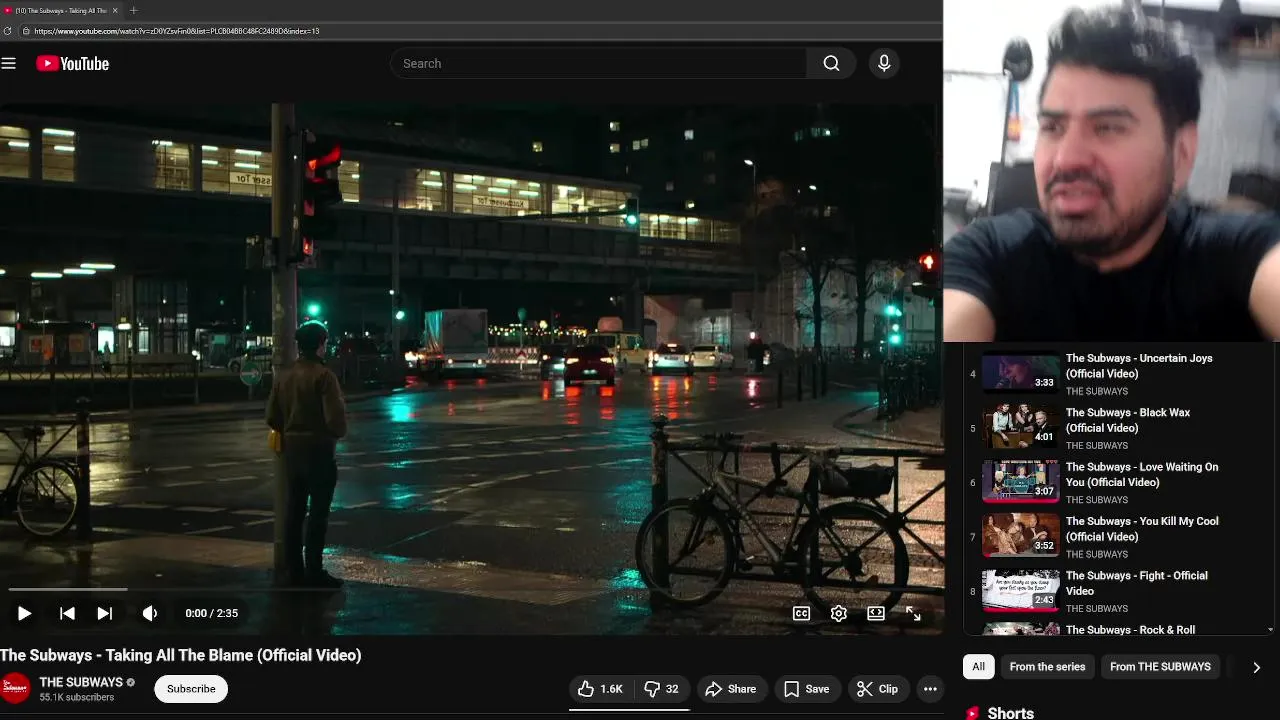Mute the video volume
This screenshot has height=720, width=1280.
[x=150, y=613]
